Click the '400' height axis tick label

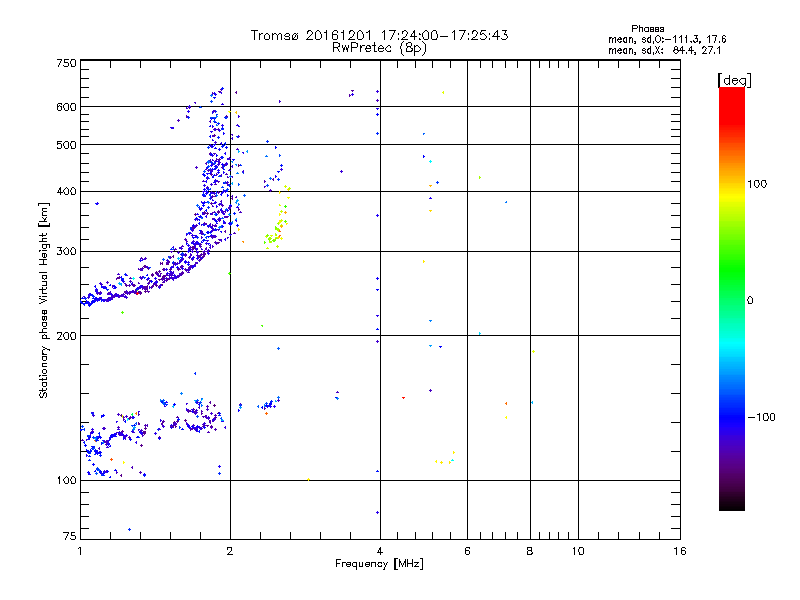coord(66,191)
